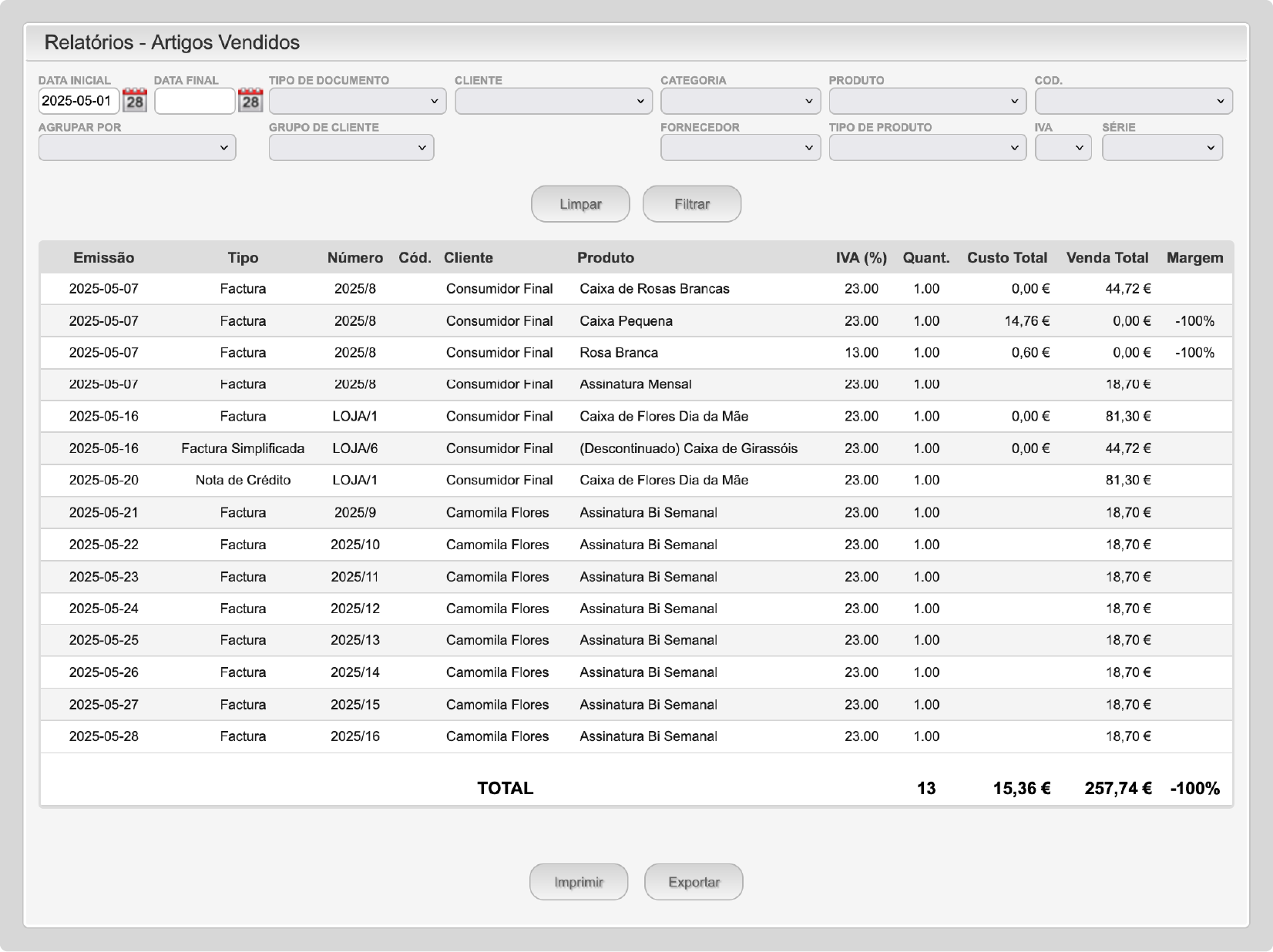
Task: Open the Série dropdown
Action: click(1161, 148)
